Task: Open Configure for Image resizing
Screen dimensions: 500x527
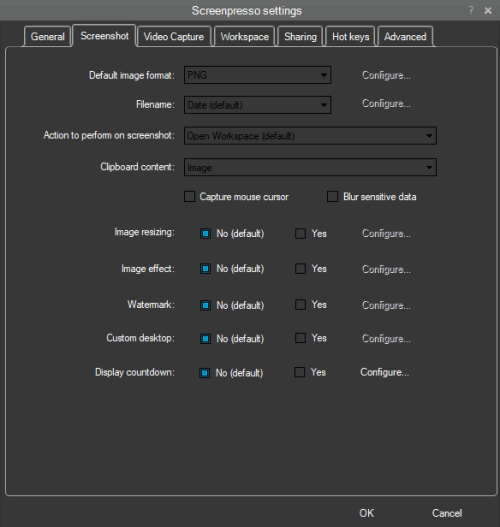Action: tap(386, 234)
